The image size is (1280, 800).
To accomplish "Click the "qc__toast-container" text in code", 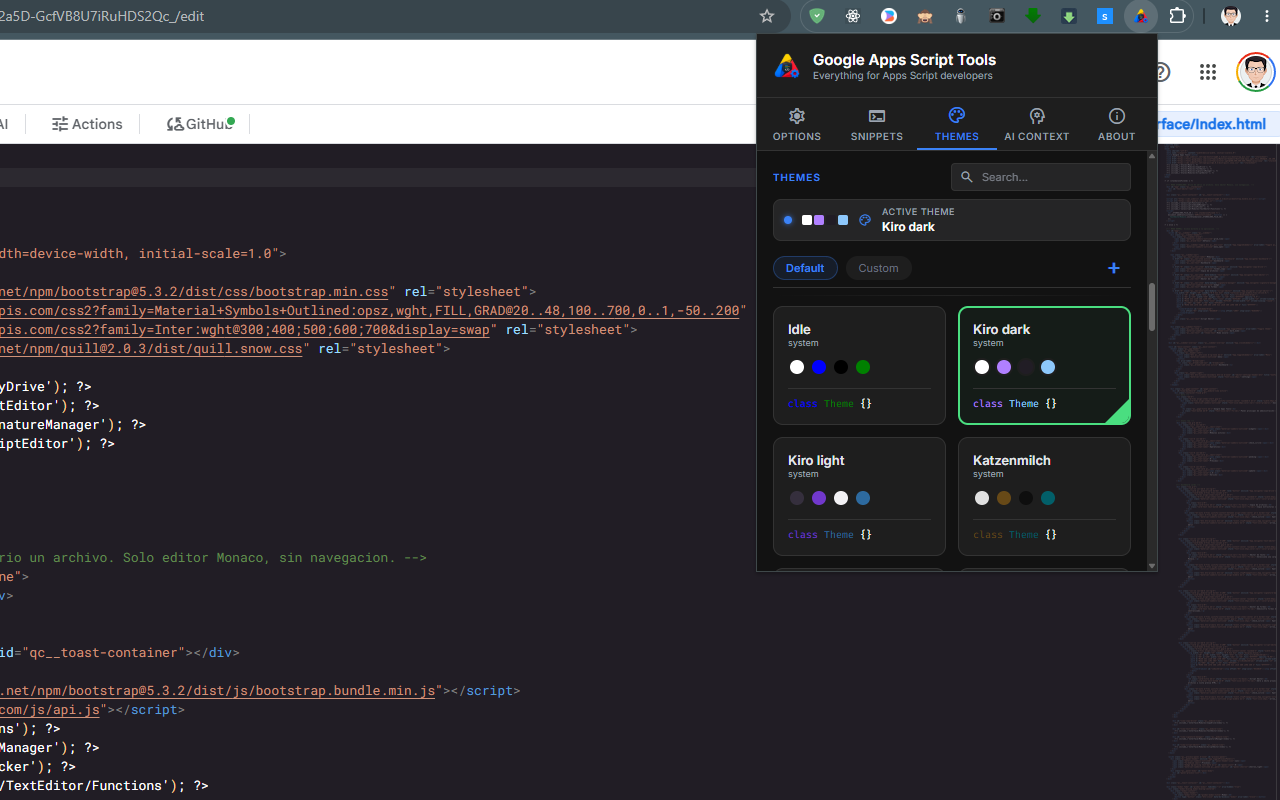I will pyautogui.click(x=104, y=653).
